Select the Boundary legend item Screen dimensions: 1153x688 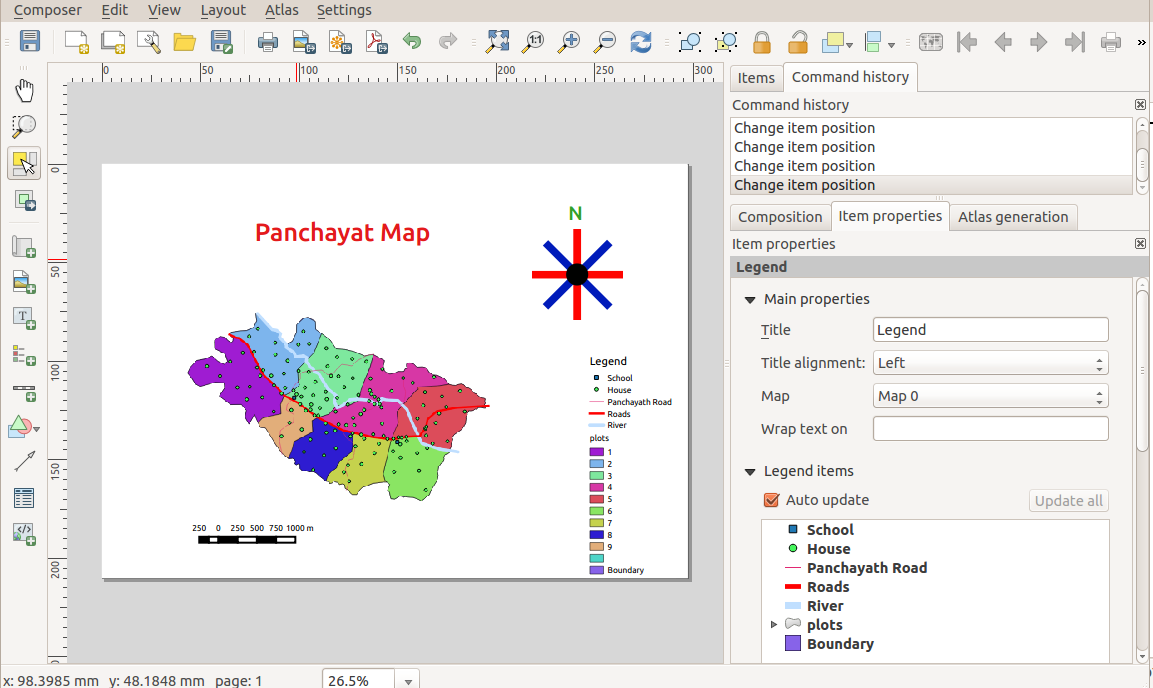[839, 644]
